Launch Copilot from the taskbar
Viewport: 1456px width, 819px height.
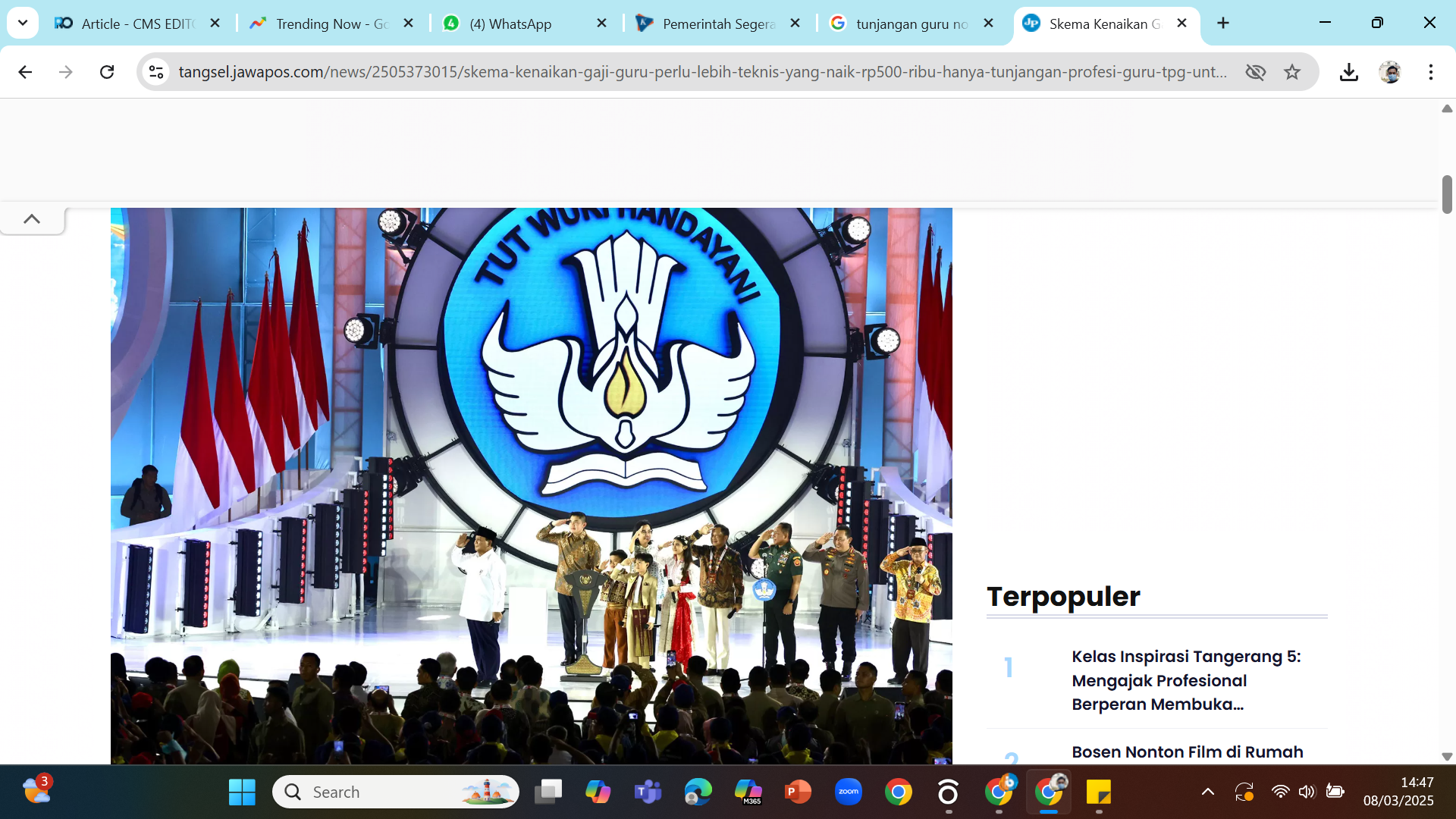click(x=598, y=792)
